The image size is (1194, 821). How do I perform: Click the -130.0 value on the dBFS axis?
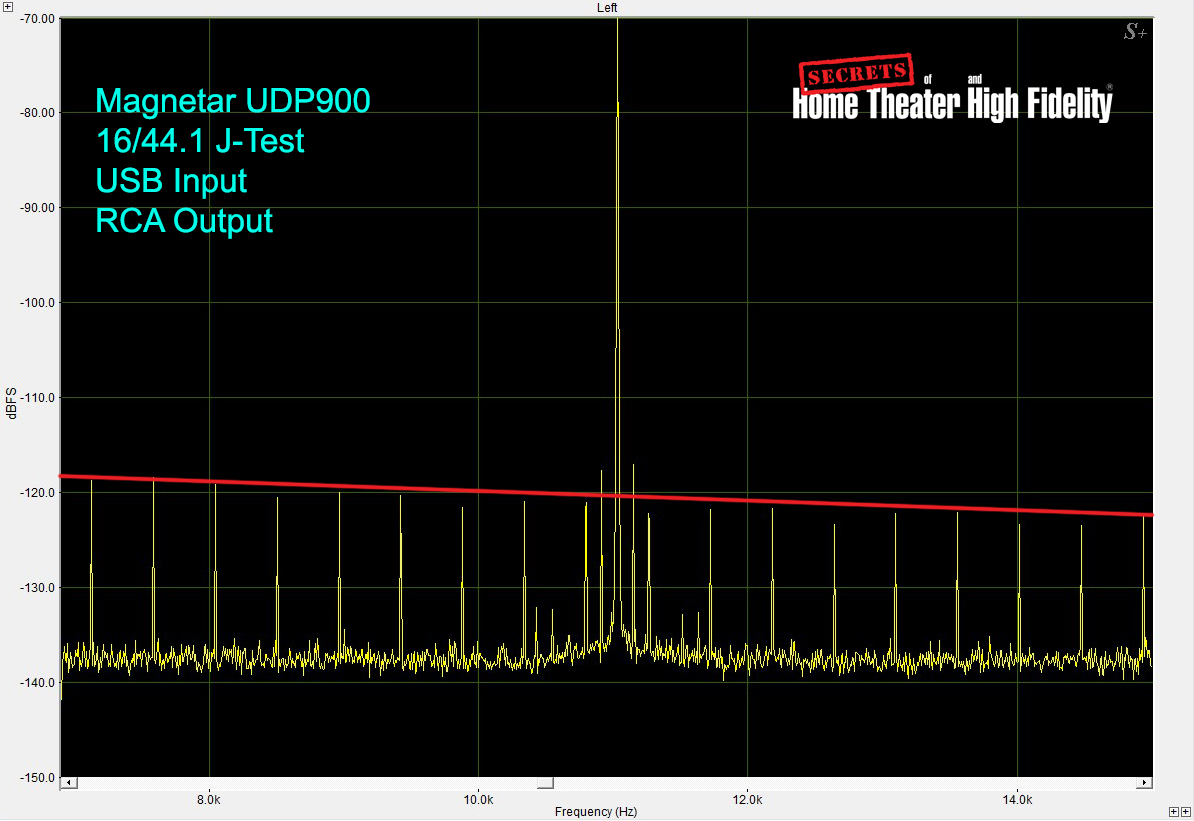click(37, 588)
